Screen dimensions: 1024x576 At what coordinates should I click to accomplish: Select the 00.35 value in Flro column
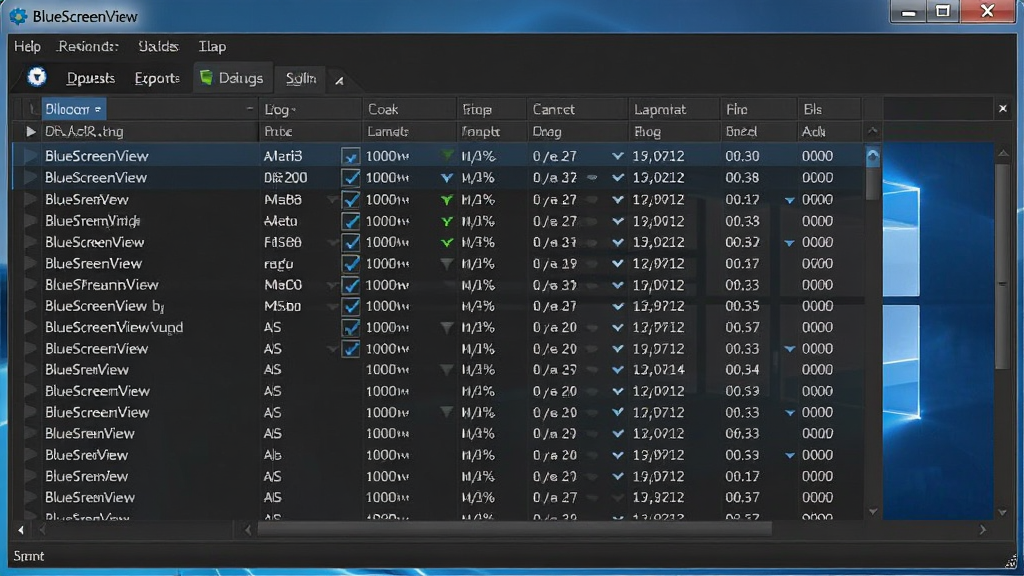coord(742,306)
